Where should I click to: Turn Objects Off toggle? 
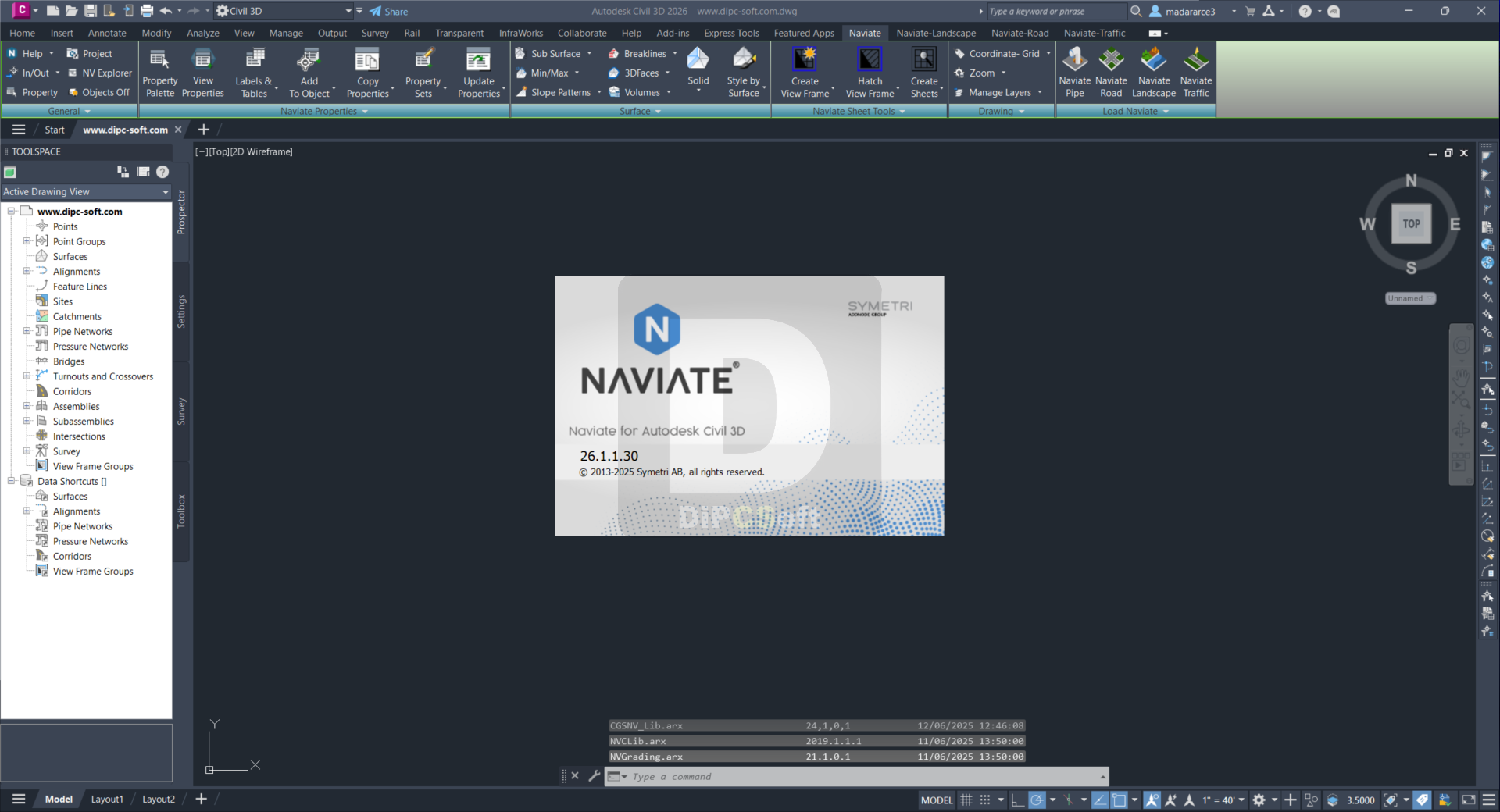click(x=100, y=92)
